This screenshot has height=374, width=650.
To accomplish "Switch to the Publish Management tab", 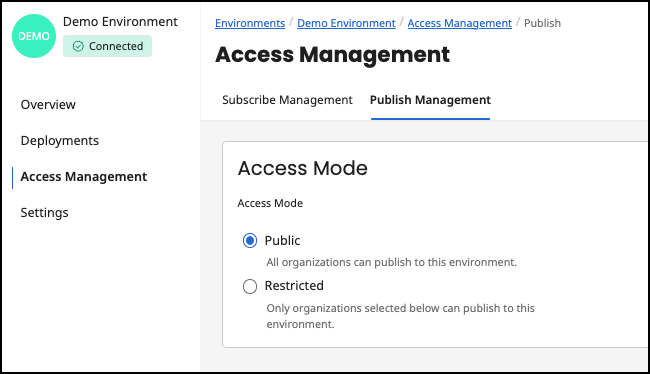I will click(x=430, y=100).
